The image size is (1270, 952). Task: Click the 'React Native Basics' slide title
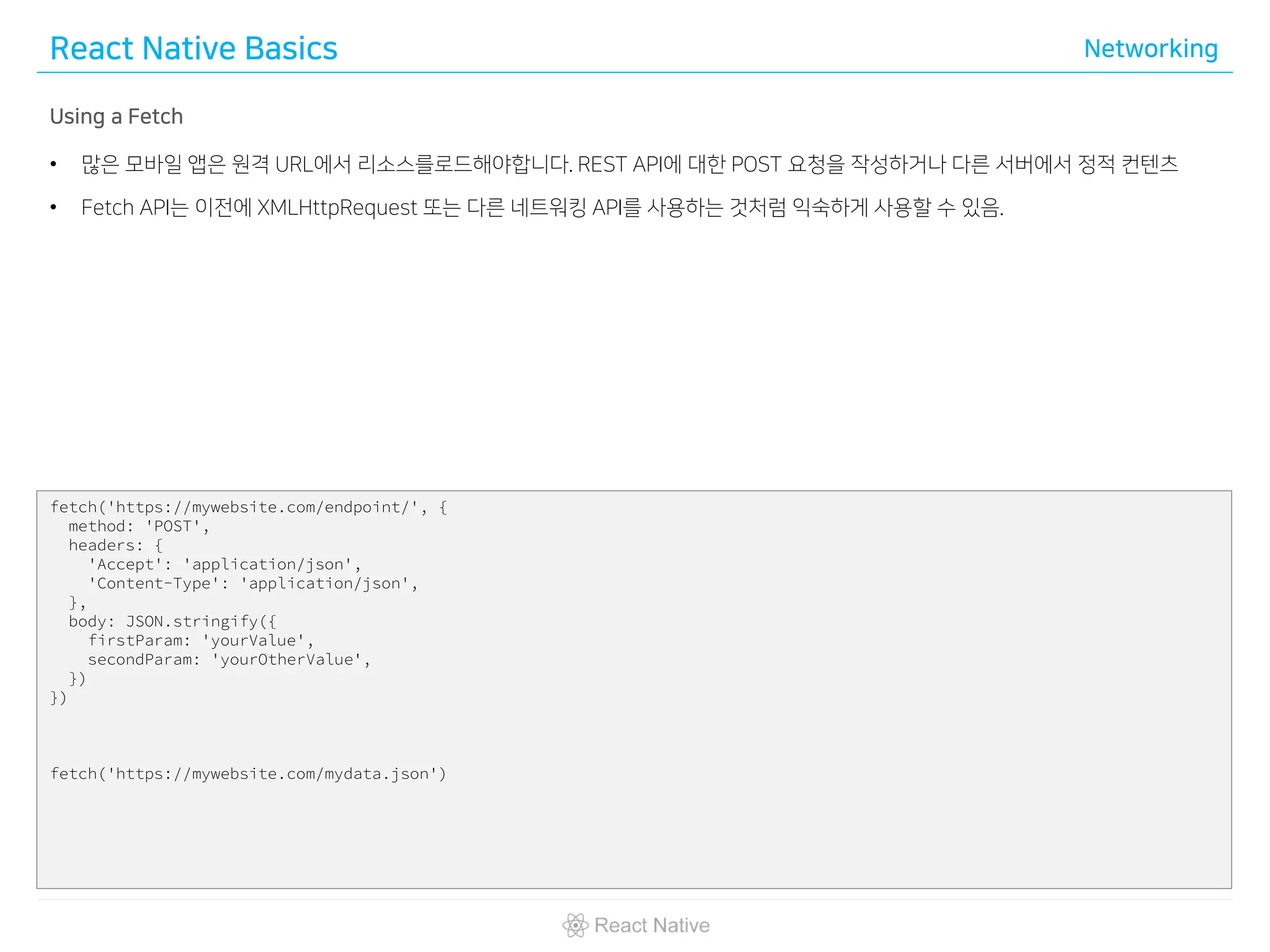pyautogui.click(x=193, y=48)
